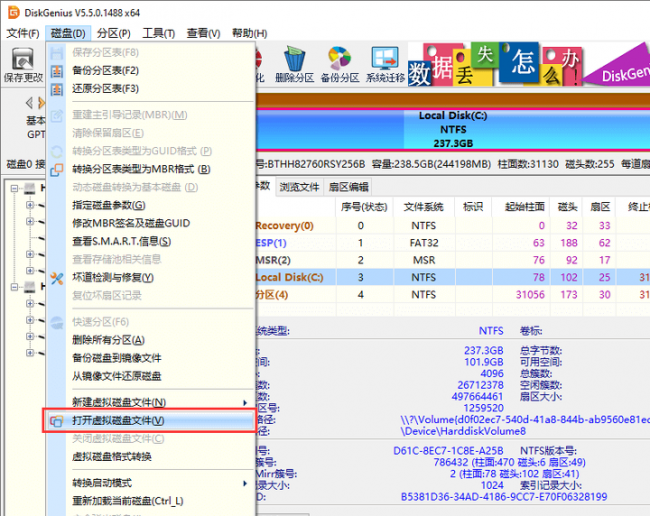Choose 从镜像文件还原磁盘 entry
This screenshot has width=650, height=516.
[151, 376]
